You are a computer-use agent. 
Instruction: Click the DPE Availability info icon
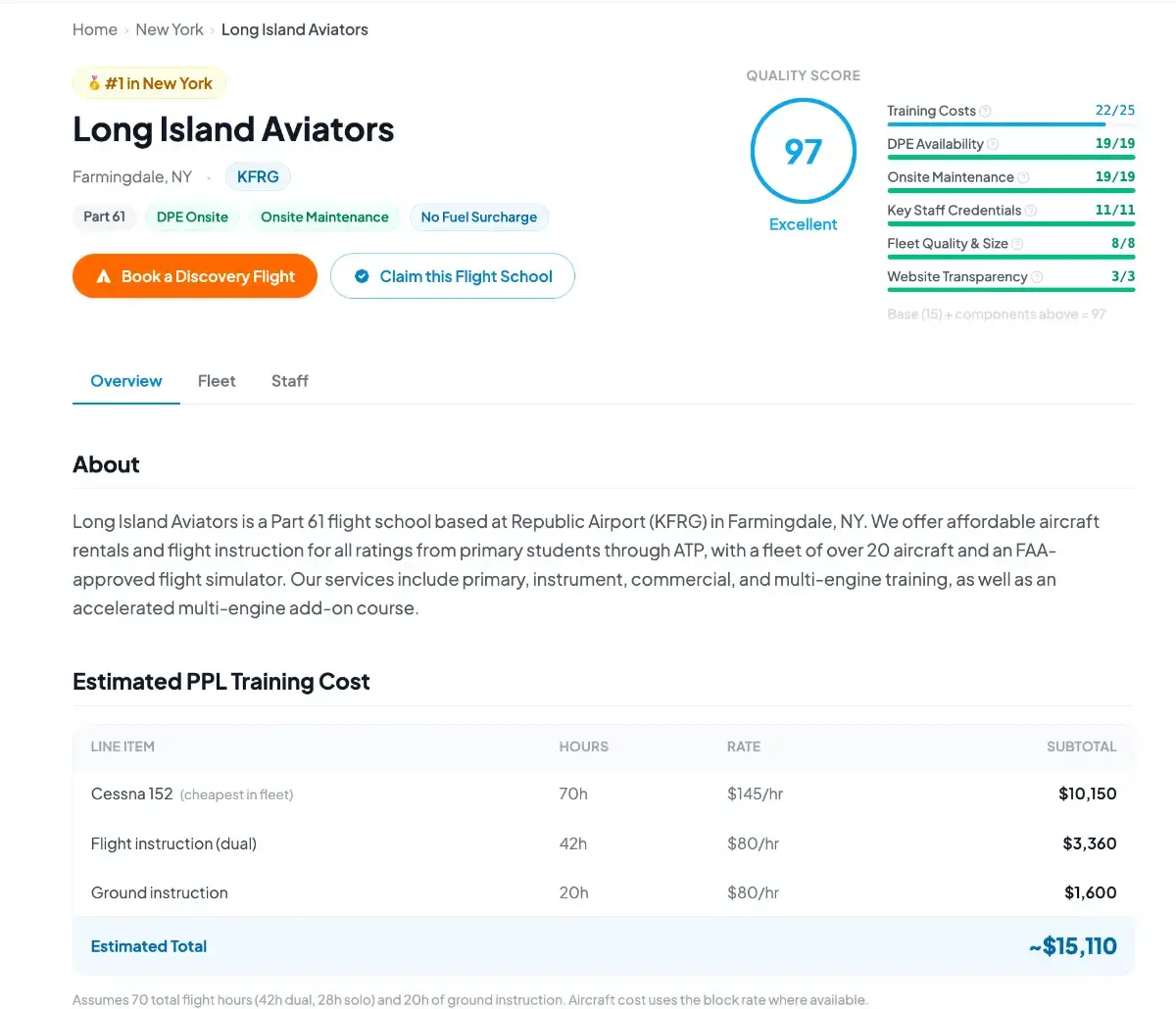point(993,145)
